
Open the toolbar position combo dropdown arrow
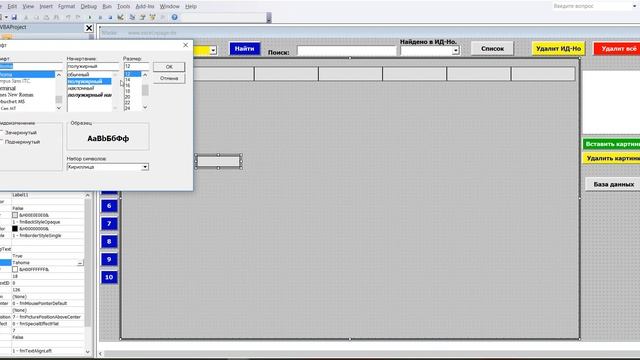269,17
